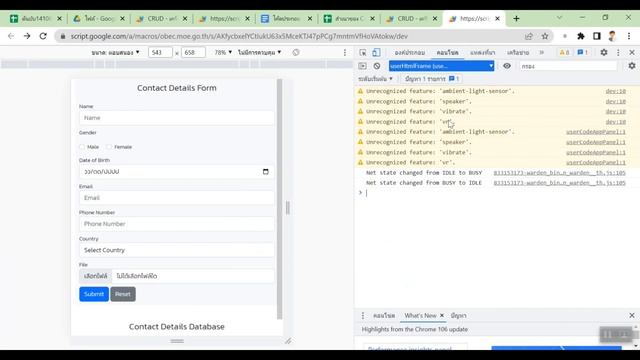
Task: Open the tab search chevron
Action: click(x=559, y=18)
